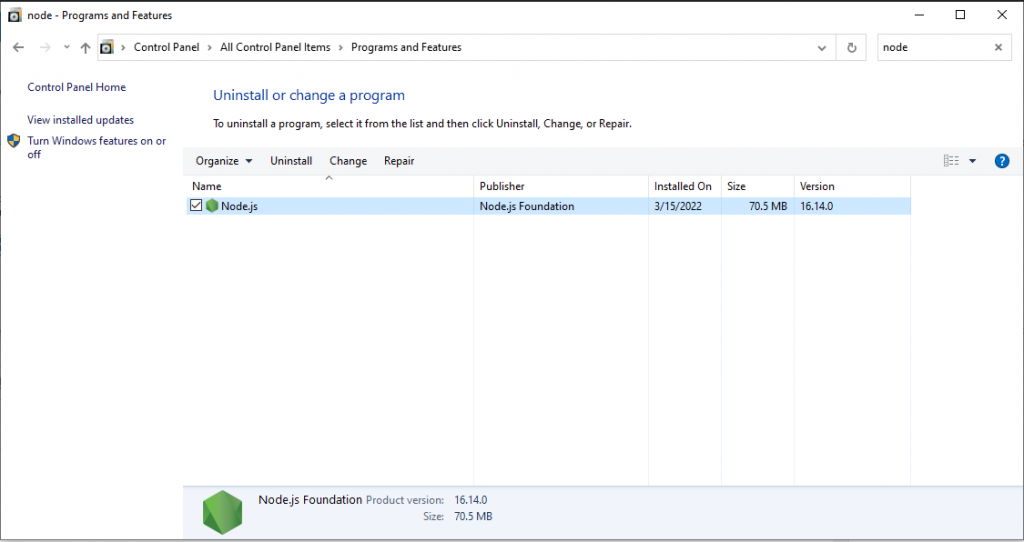
Task: Select the 'Node.js' program name
Action: click(x=239, y=206)
